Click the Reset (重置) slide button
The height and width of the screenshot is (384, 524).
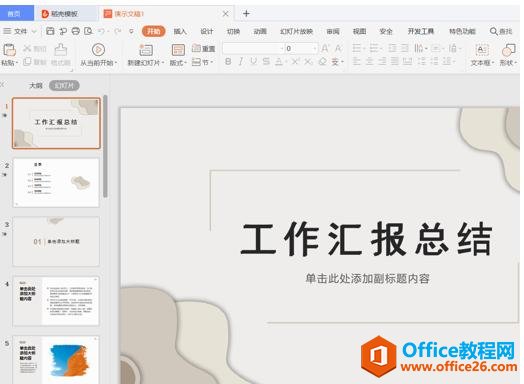[x=204, y=48]
